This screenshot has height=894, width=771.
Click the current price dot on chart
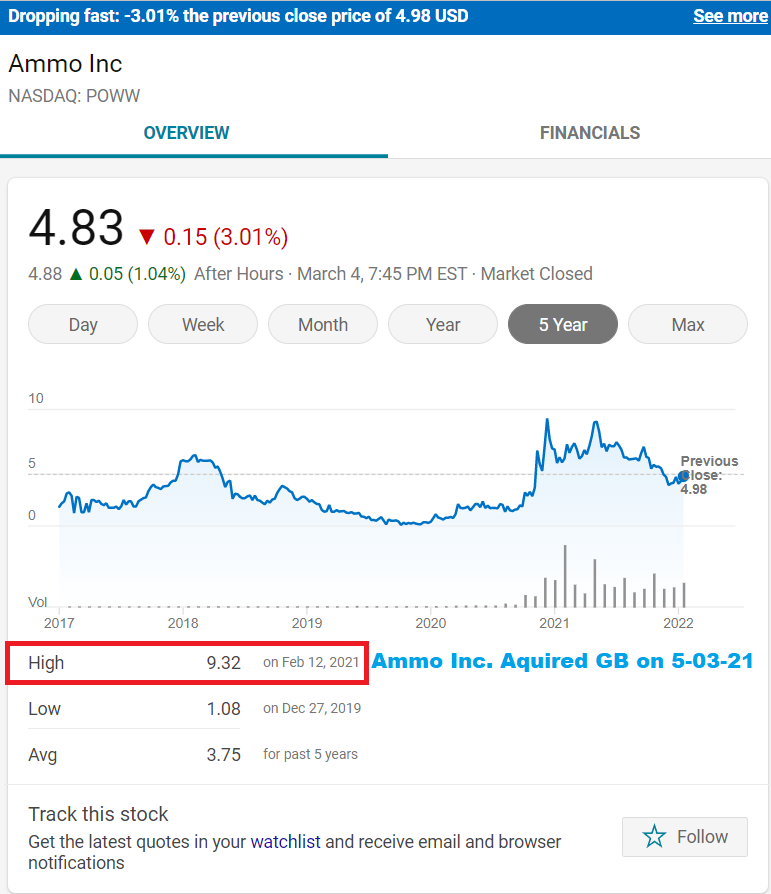(683, 476)
